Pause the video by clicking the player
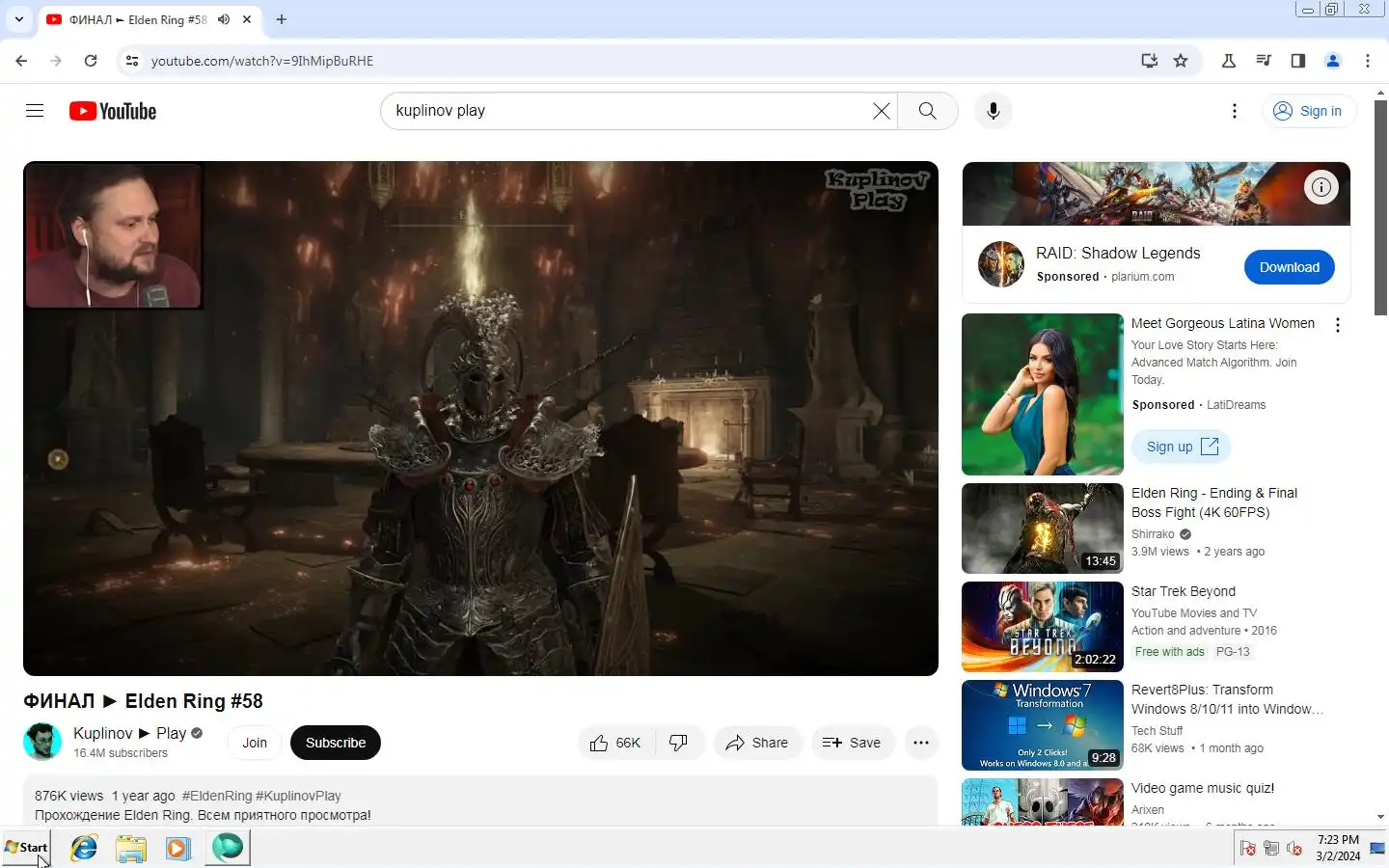The image size is (1389, 868). pyautogui.click(x=480, y=418)
